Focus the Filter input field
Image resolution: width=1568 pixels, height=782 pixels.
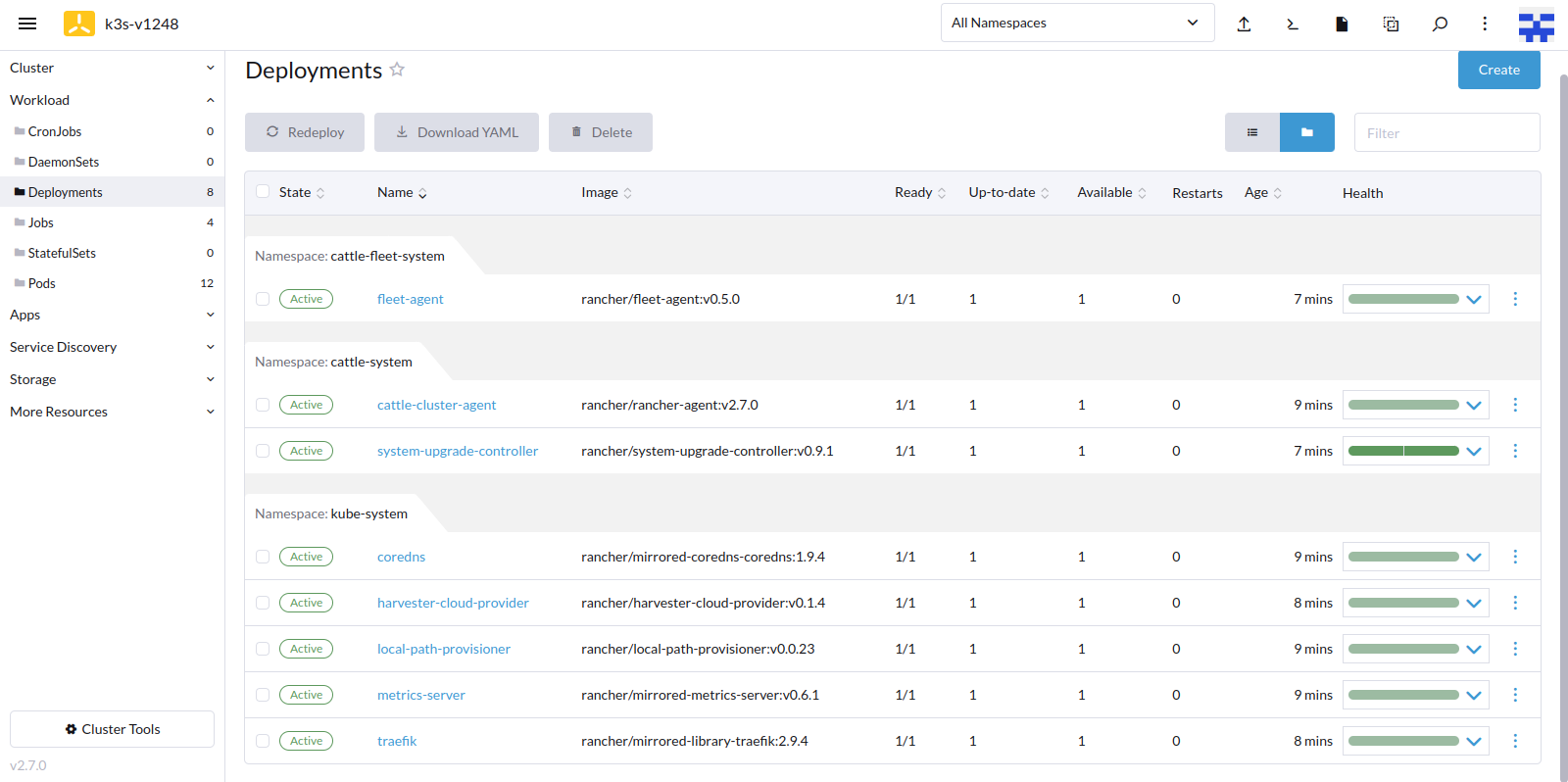pyautogui.click(x=1446, y=132)
